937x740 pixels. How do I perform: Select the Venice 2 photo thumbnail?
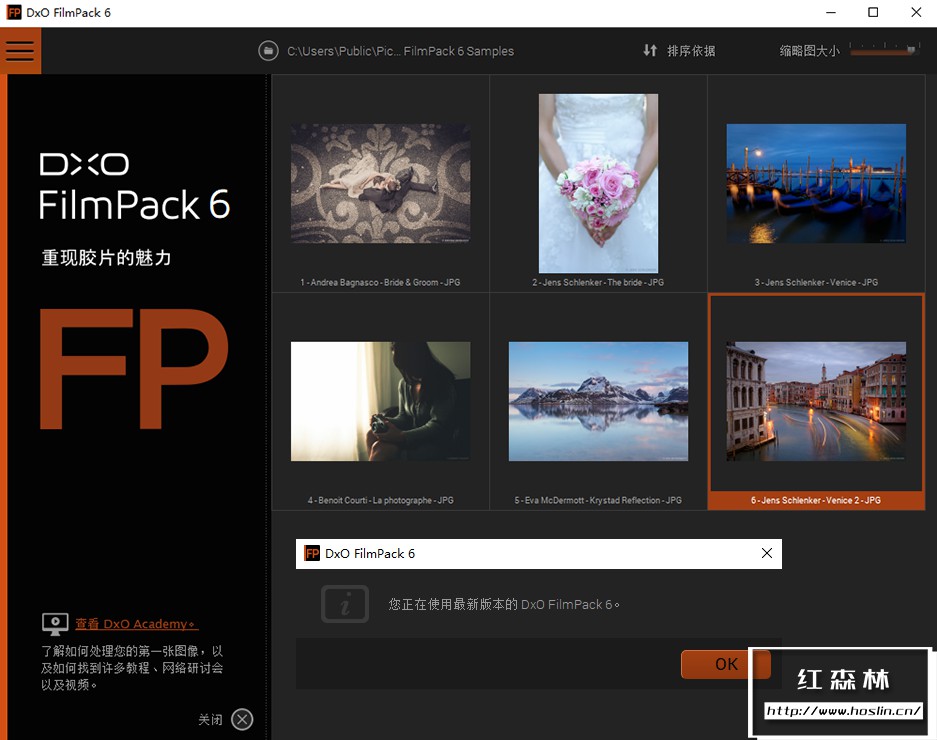816,398
